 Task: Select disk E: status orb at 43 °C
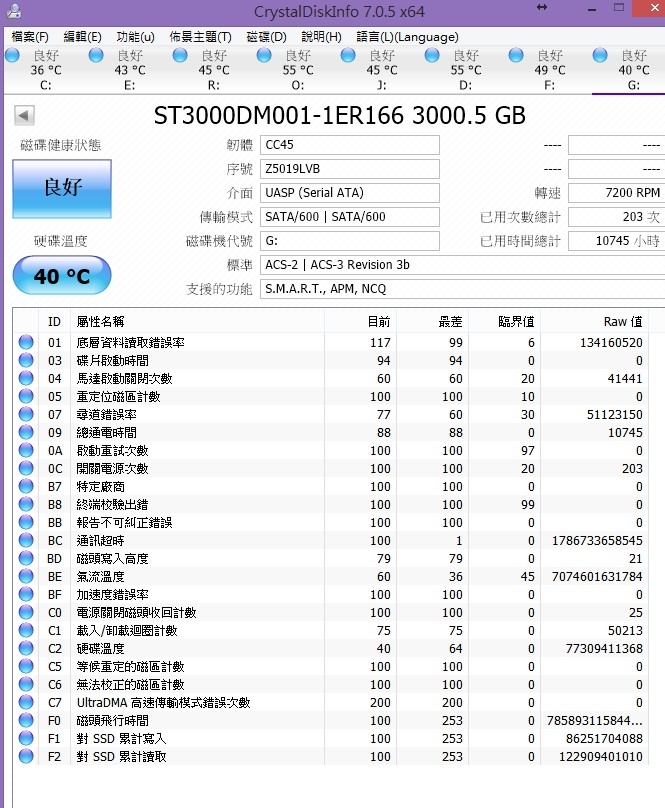[96, 55]
